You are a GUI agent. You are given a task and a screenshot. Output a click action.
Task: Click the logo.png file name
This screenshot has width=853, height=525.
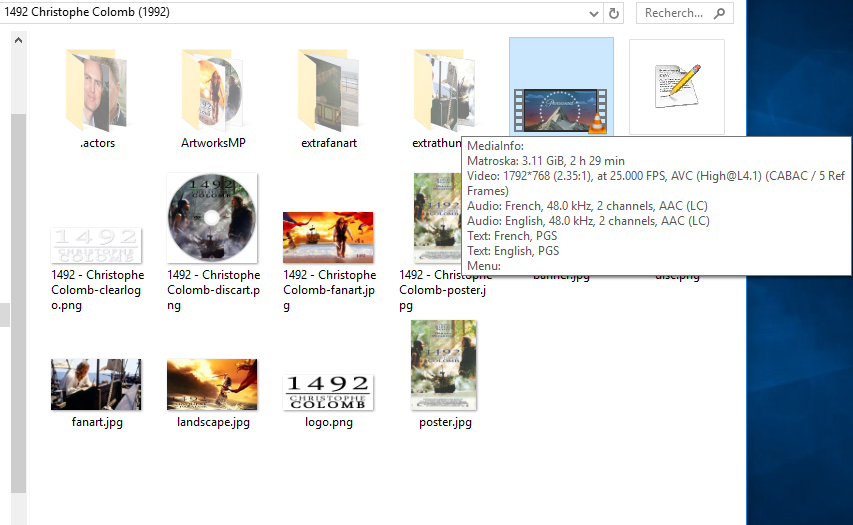(x=329, y=422)
